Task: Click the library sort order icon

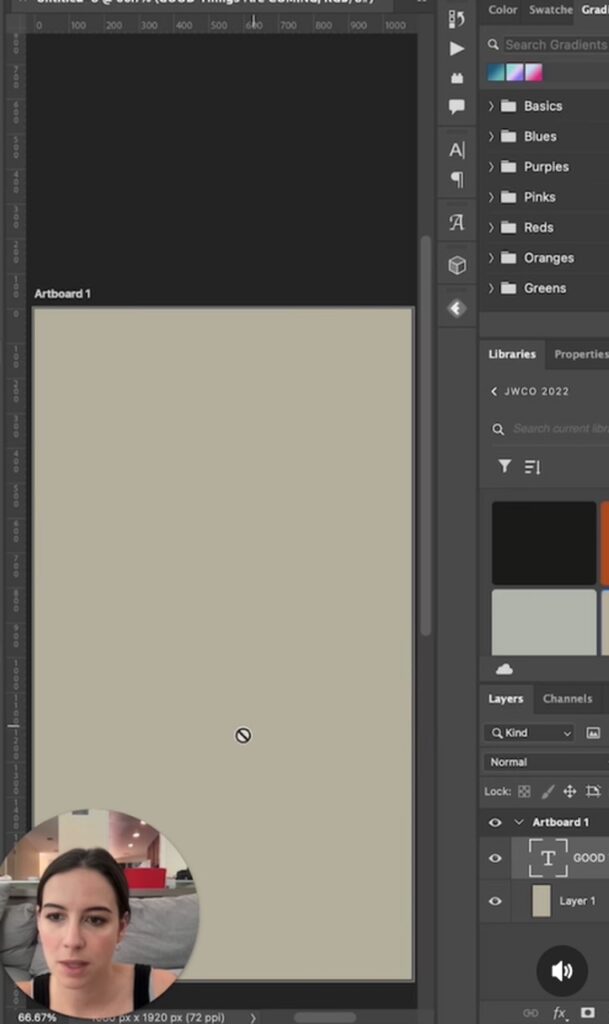Action: tap(533, 467)
